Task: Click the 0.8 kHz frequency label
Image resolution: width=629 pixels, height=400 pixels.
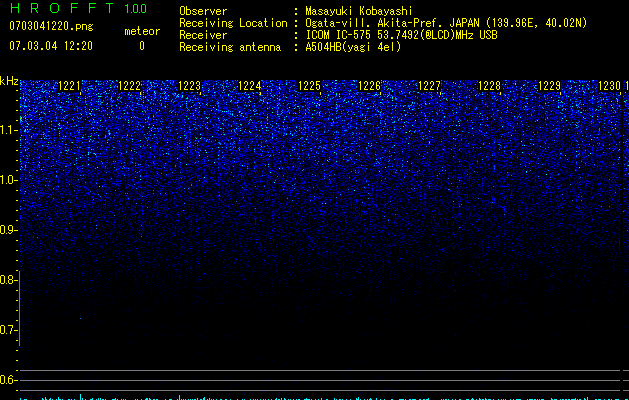Action: point(8,280)
